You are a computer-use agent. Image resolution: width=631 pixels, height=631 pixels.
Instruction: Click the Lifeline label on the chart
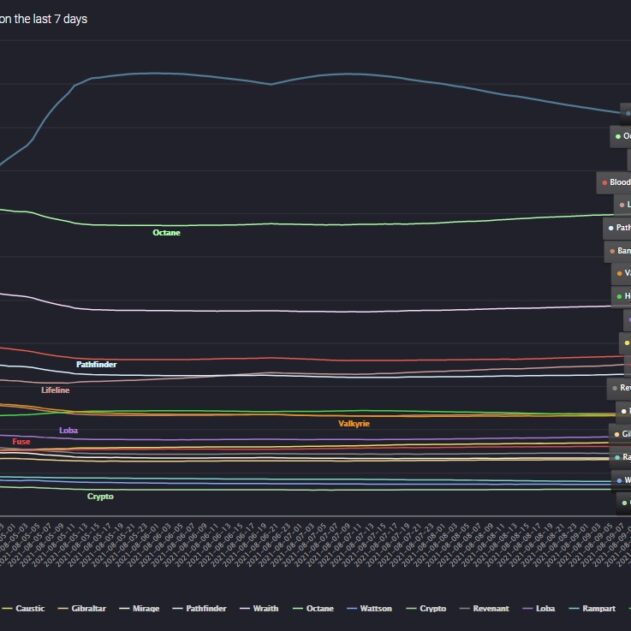tap(56, 390)
